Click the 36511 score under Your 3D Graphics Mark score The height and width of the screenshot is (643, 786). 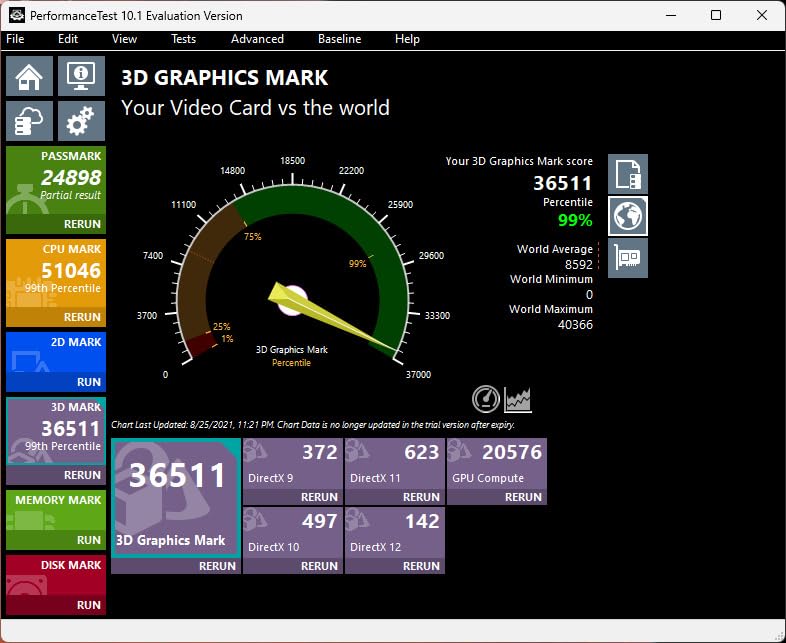[x=562, y=183]
